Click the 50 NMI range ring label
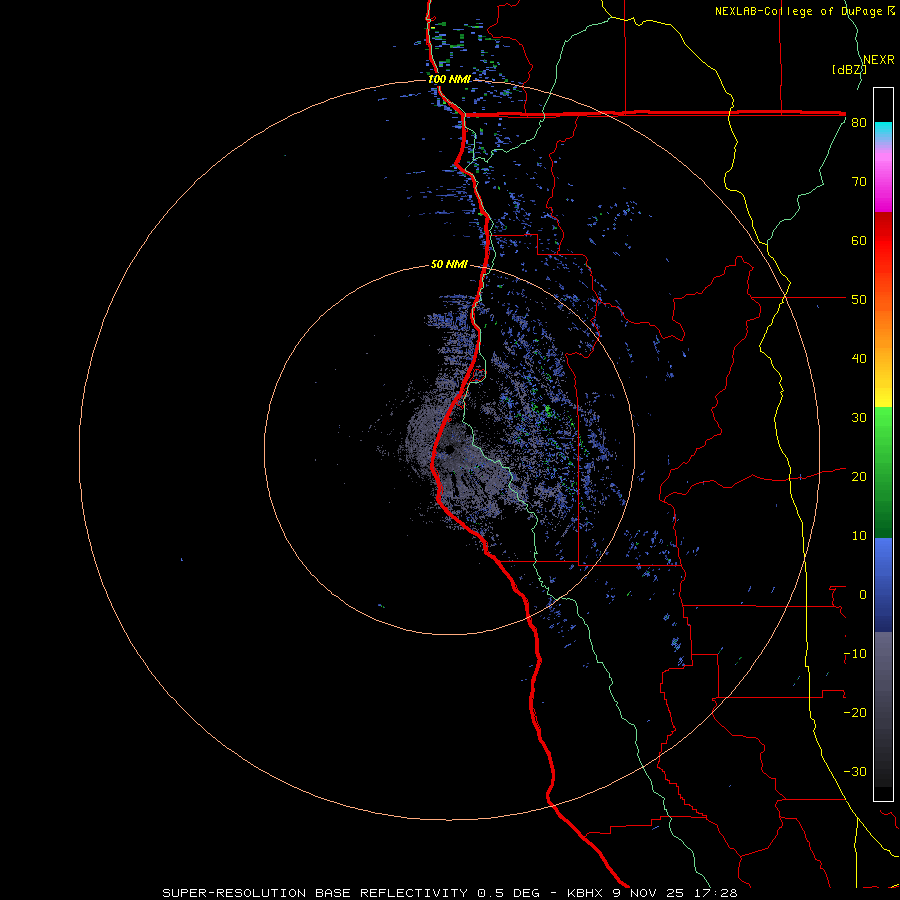900x900 pixels. [449, 265]
